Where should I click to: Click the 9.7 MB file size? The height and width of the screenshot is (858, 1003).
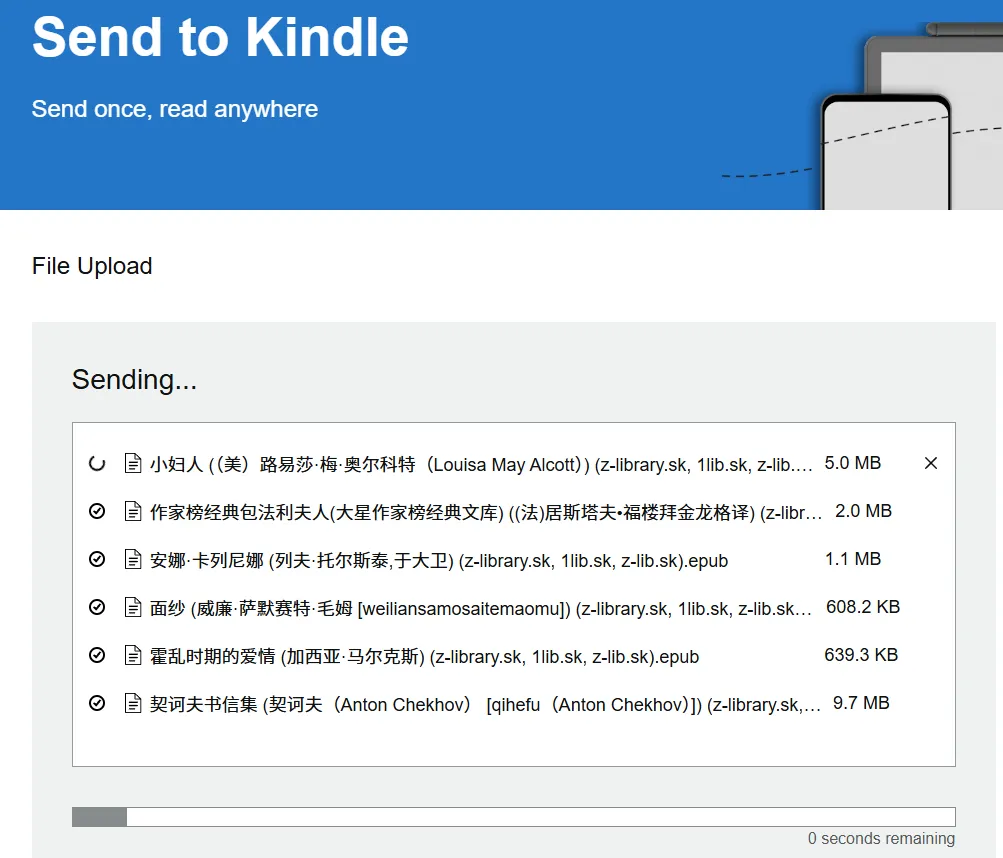click(x=861, y=703)
